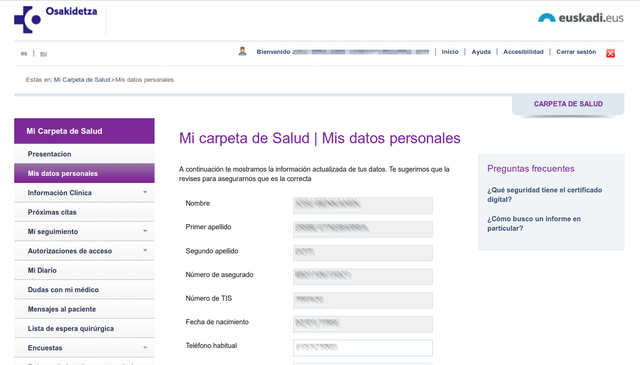The width and height of the screenshot is (640, 365).
Task: Open FAQ about certificado digital security
Action: [544, 195]
